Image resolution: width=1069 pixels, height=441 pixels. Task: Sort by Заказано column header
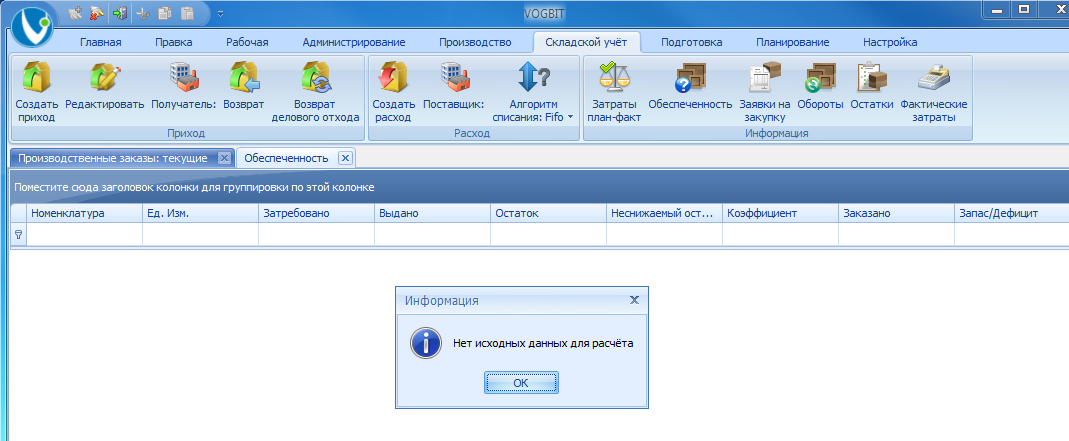(x=896, y=213)
